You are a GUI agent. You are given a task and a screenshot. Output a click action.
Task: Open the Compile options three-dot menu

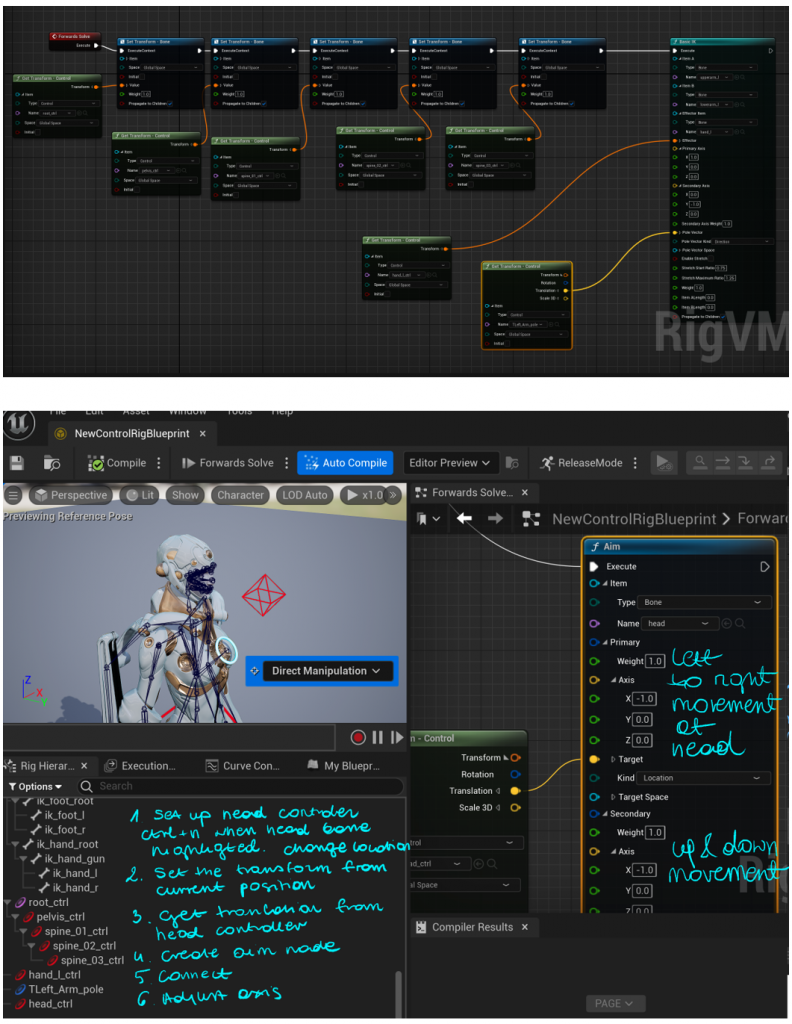coord(159,463)
